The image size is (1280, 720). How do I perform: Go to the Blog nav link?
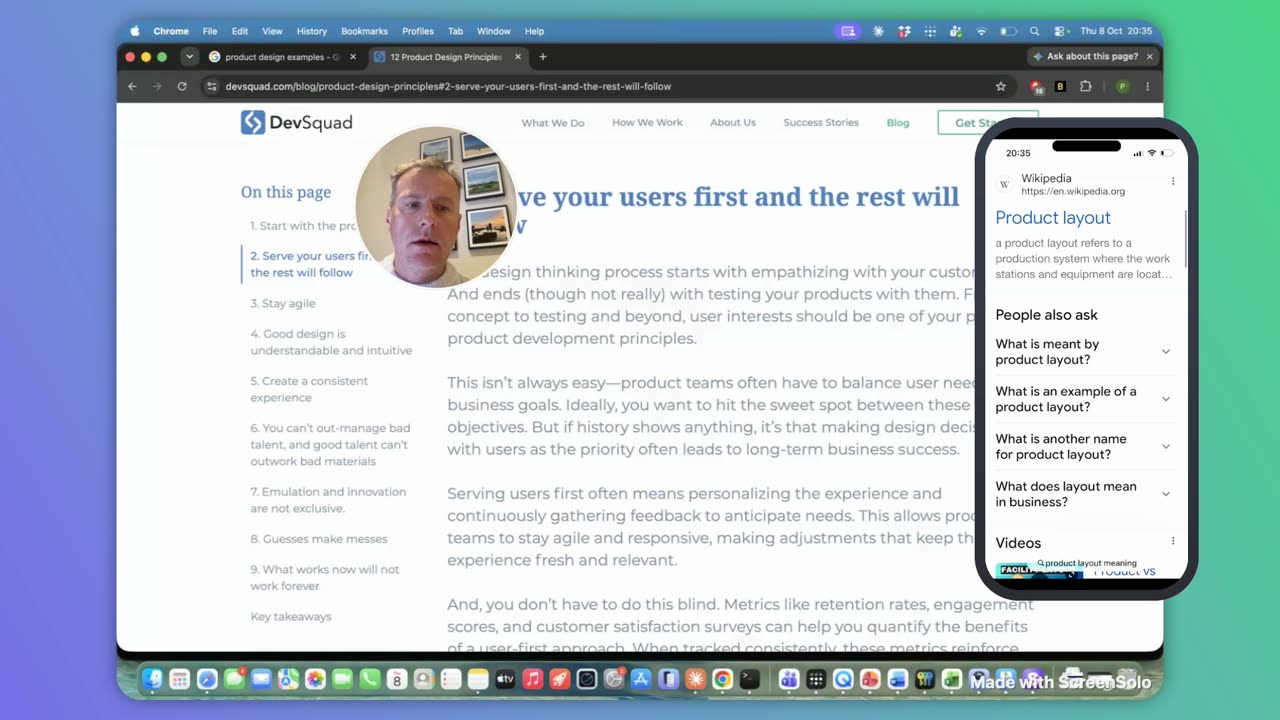[898, 123]
